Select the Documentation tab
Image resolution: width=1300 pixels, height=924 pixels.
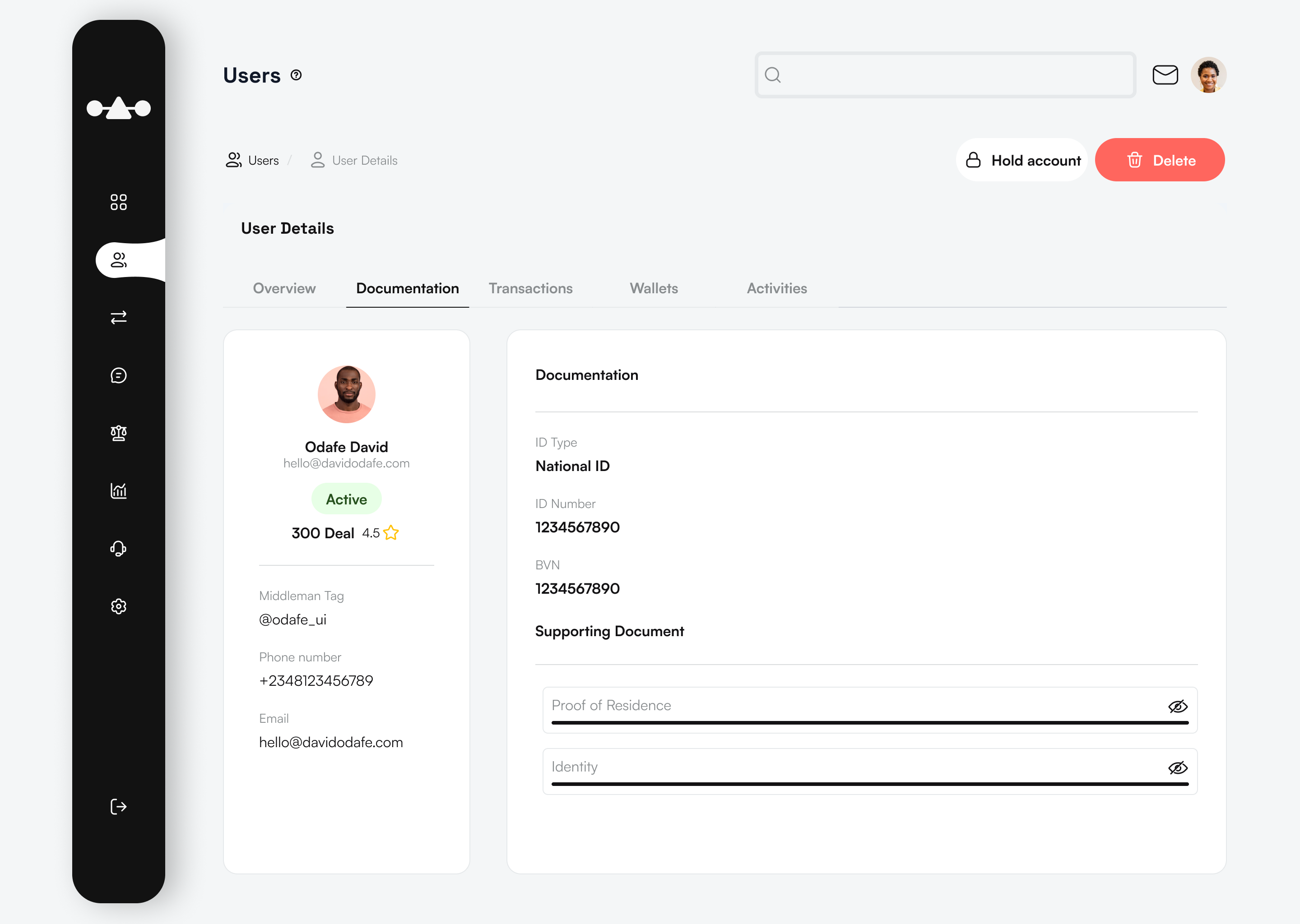[x=408, y=288]
